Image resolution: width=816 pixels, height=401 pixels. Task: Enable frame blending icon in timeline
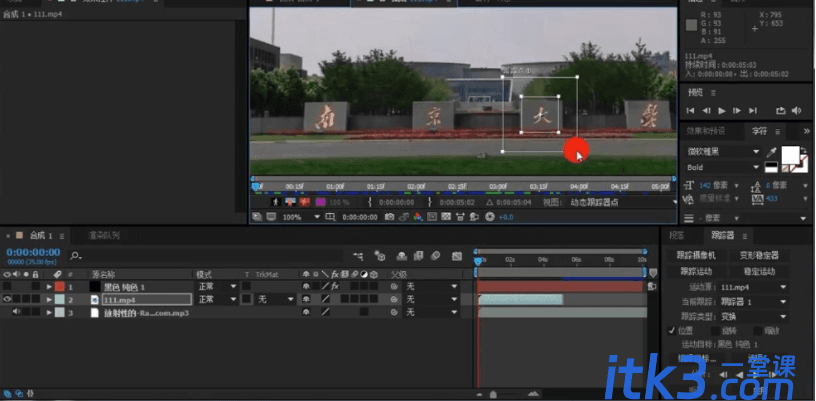click(418, 256)
